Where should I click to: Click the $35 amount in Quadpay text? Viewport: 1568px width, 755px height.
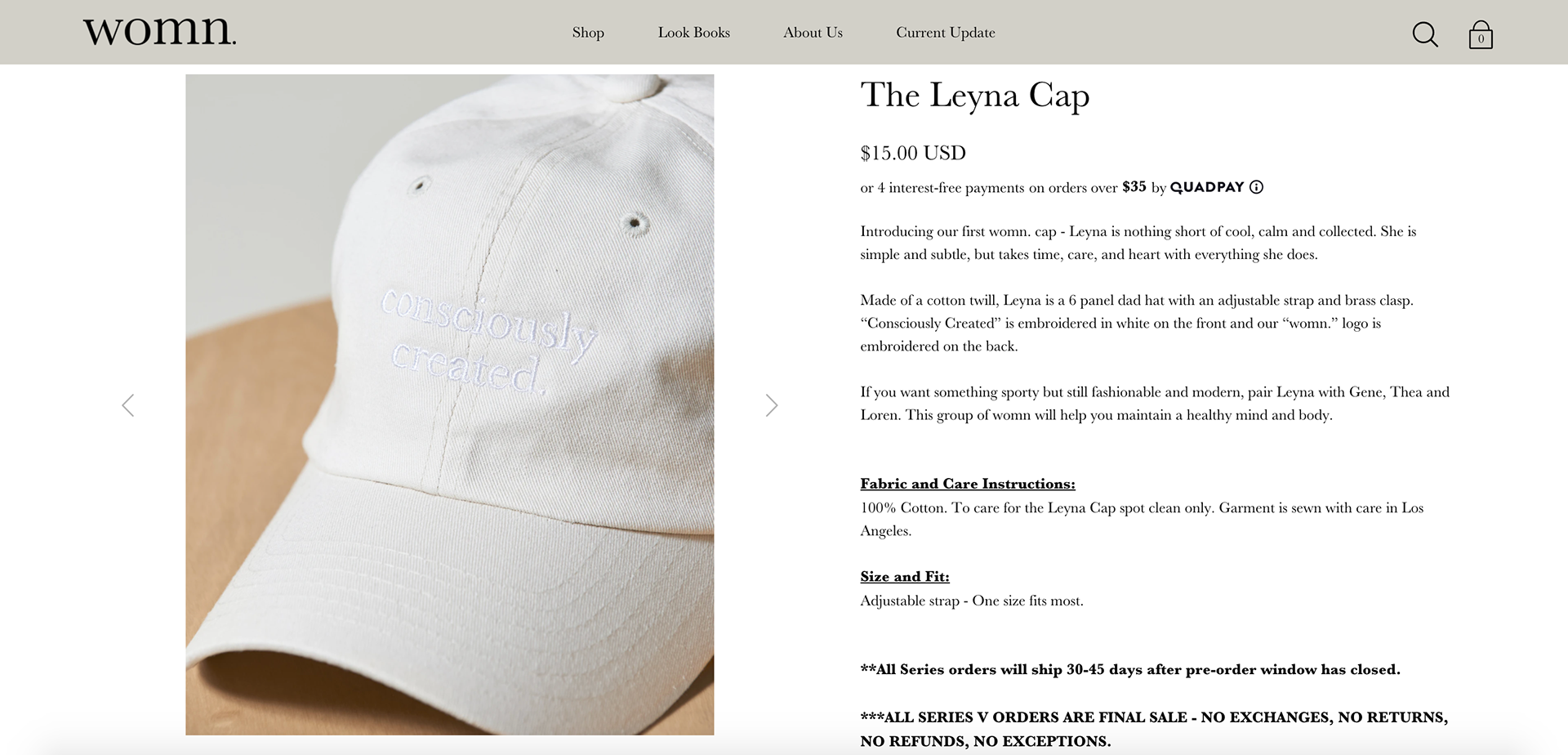(1134, 187)
